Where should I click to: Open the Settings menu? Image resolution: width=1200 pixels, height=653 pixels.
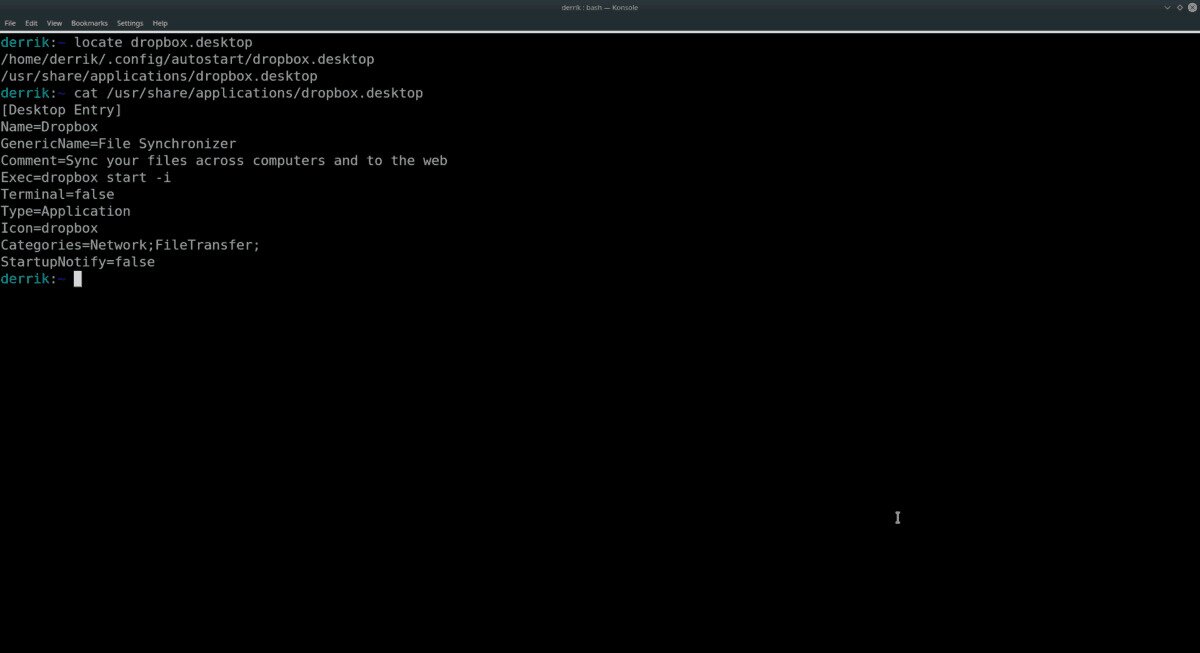click(x=130, y=23)
